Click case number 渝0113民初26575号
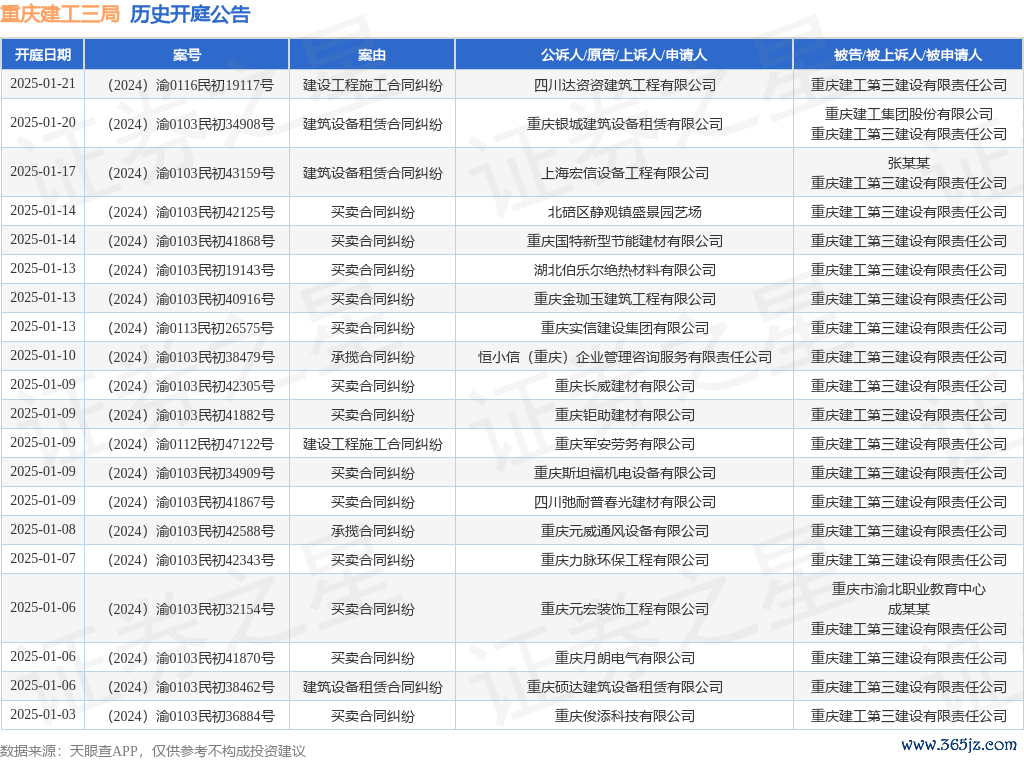 (191, 328)
